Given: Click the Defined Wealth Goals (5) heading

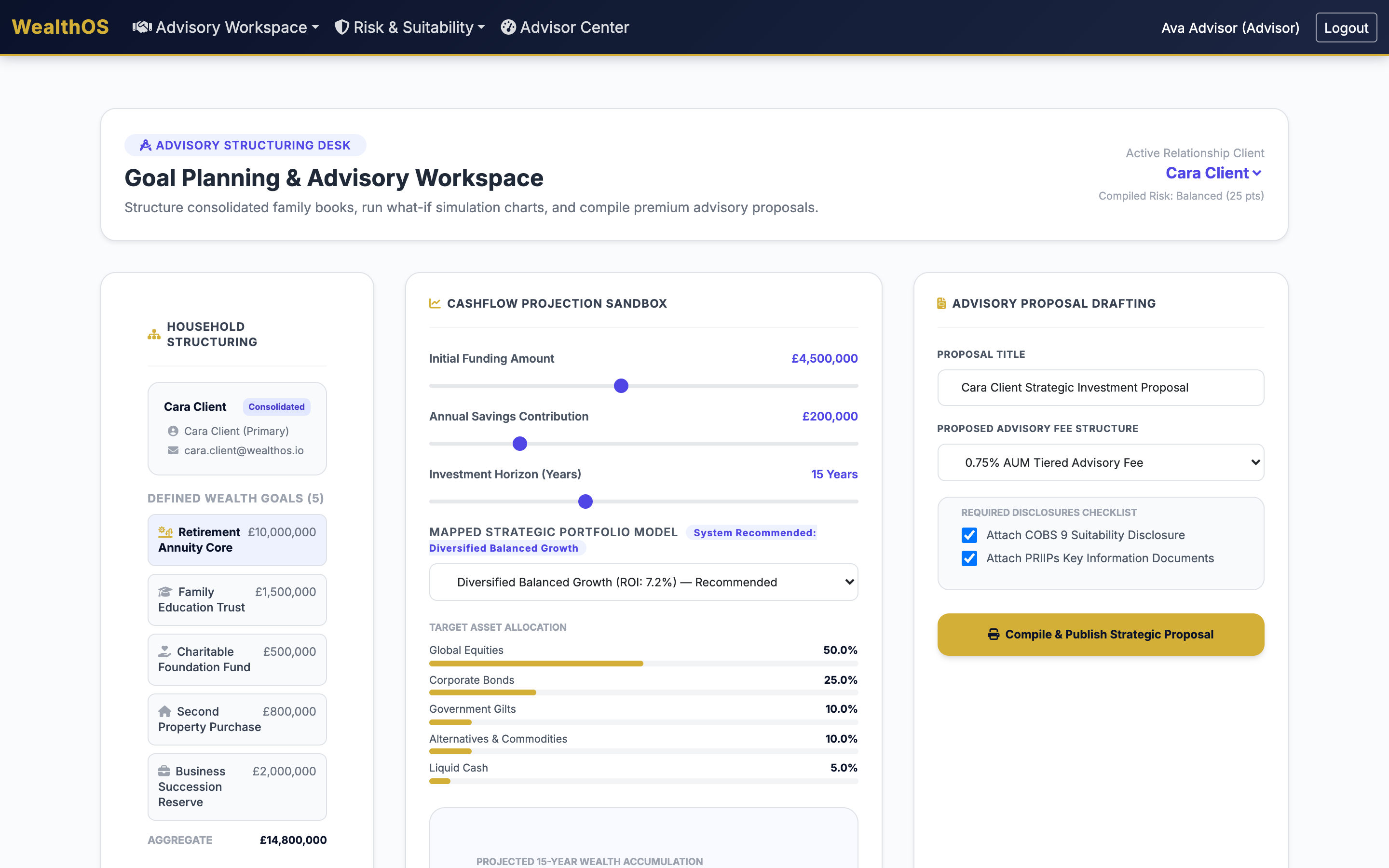Looking at the screenshot, I should [x=235, y=498].
